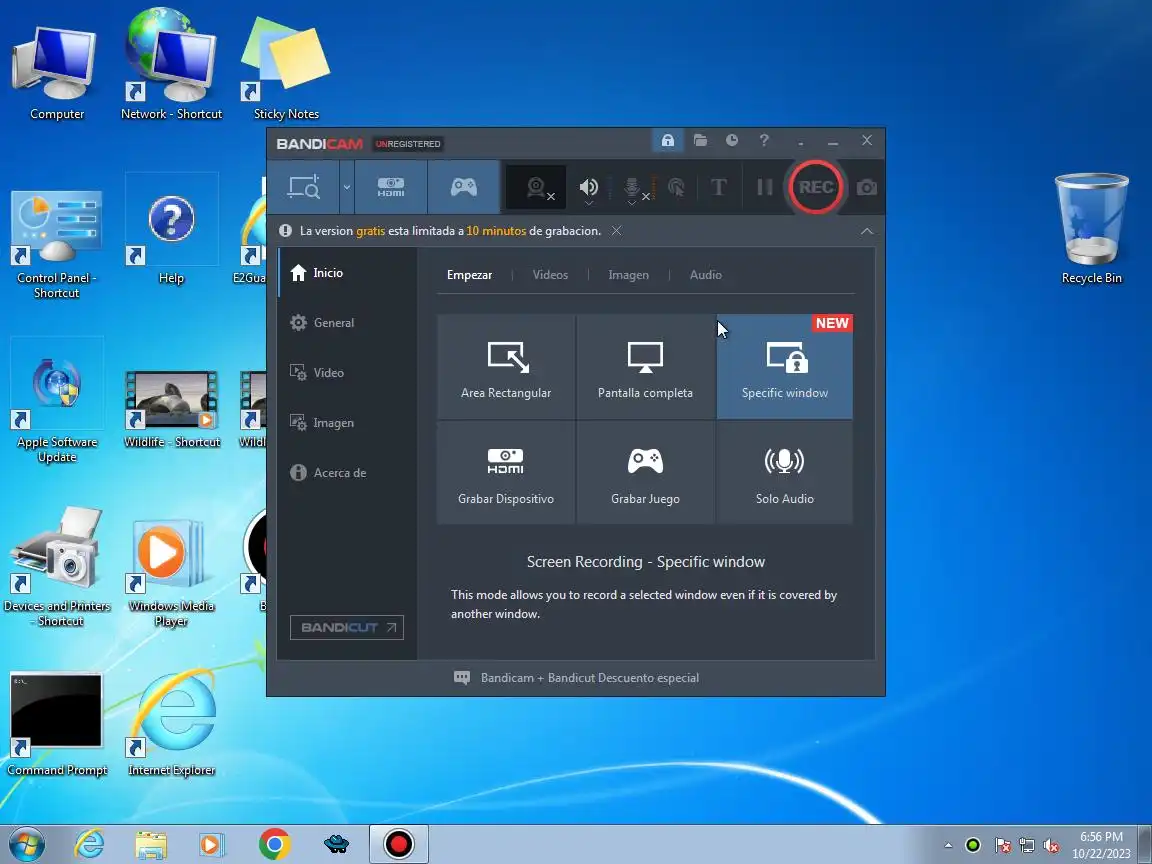Click the gratis link in the notice
The image size is (1152, 864).
click(x=370, y=231)
